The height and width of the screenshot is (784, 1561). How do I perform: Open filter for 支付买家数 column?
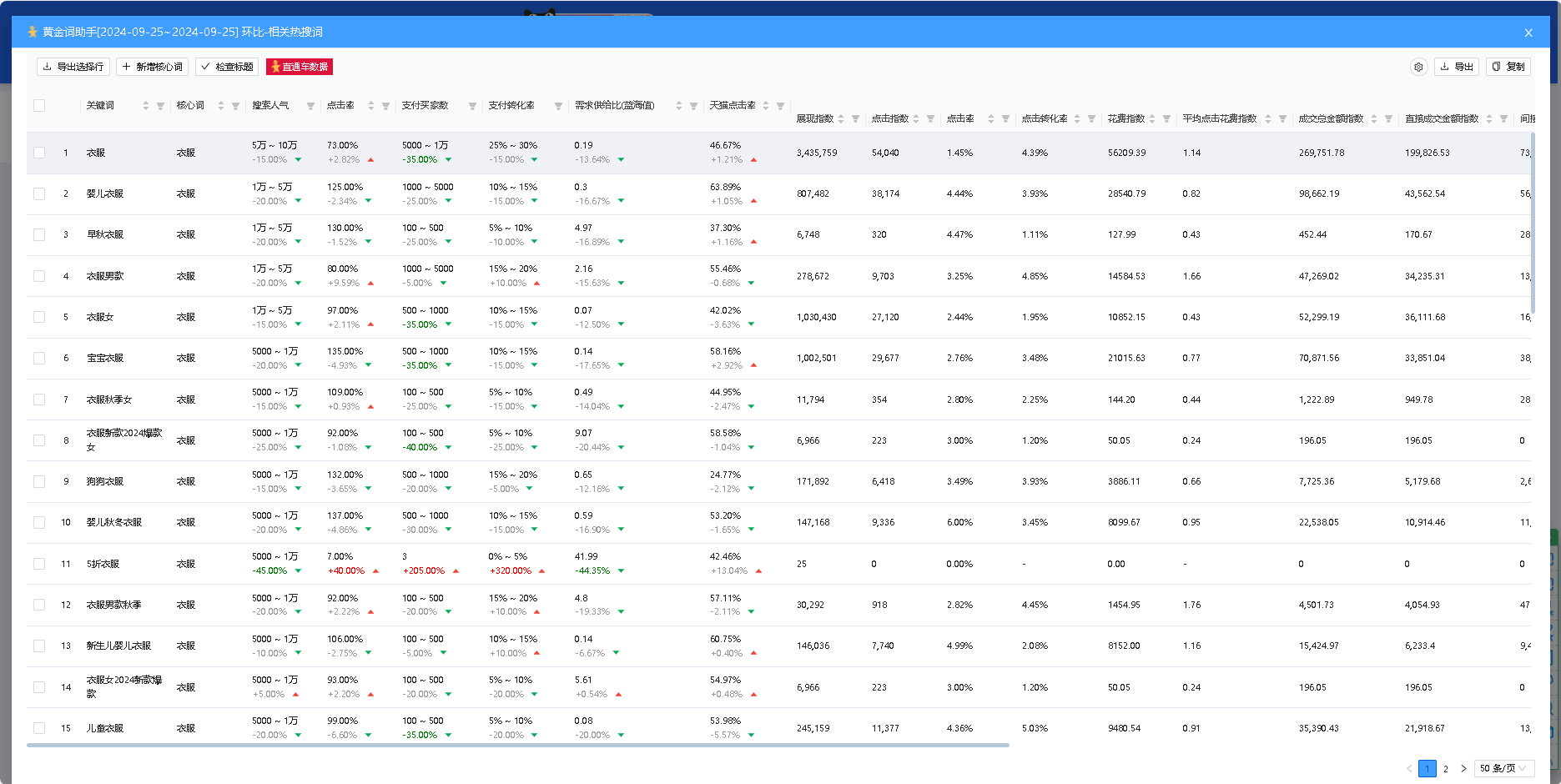tap(472, 106)
